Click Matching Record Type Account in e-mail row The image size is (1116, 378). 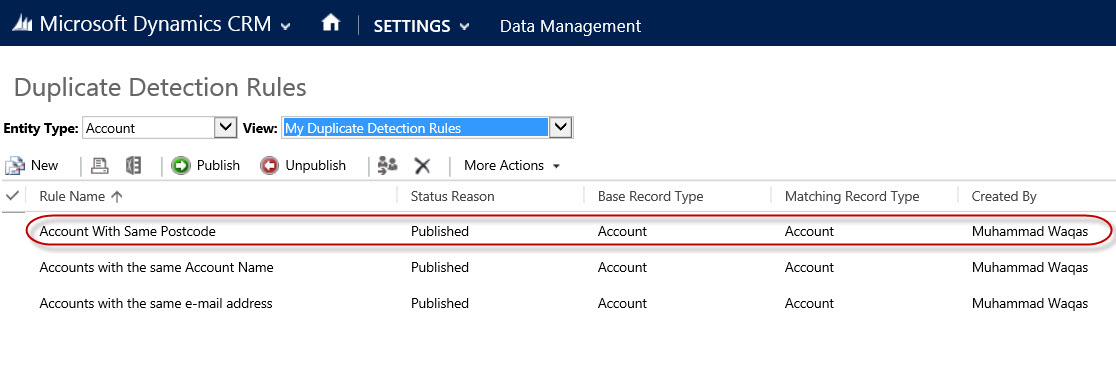pyautogui.click(x=809, y=303)
